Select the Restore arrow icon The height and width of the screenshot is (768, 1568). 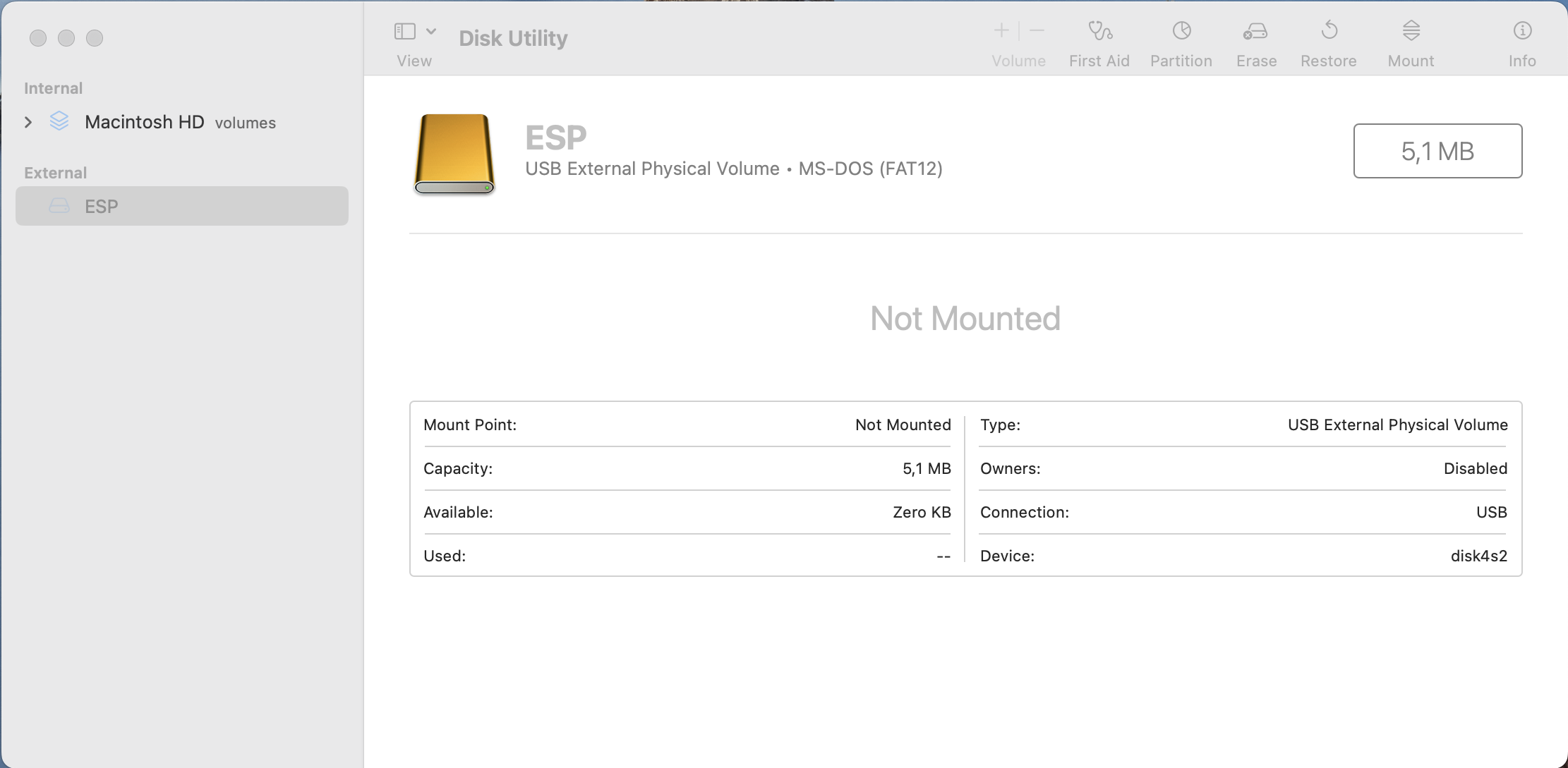pyautogui.click(x=1329, y=31)
